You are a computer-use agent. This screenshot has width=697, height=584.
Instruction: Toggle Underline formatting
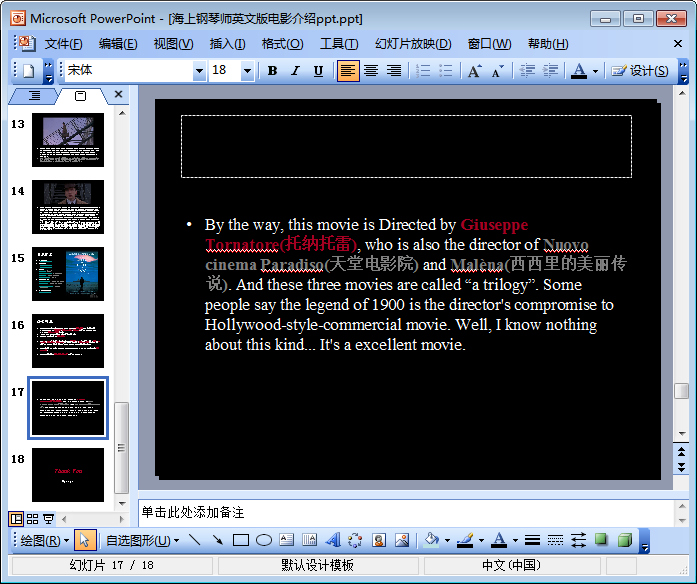point(318,71)
